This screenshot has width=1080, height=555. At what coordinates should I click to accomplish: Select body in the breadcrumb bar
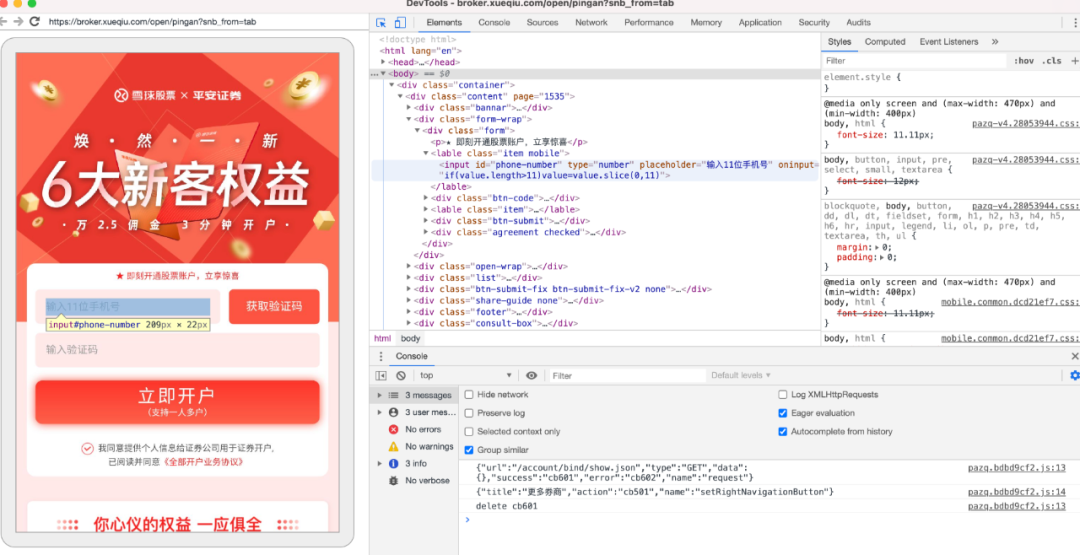tap(411, 339)
